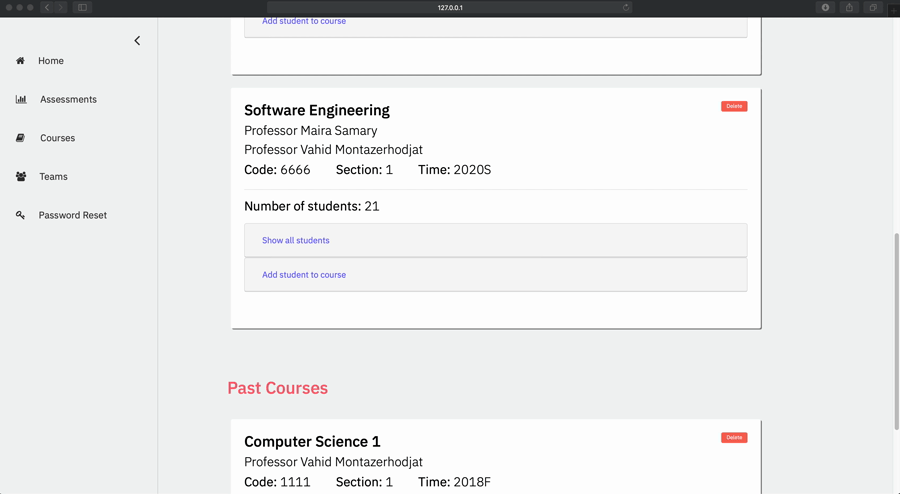Click the browser share icon
900x494 pixels.
849,7
